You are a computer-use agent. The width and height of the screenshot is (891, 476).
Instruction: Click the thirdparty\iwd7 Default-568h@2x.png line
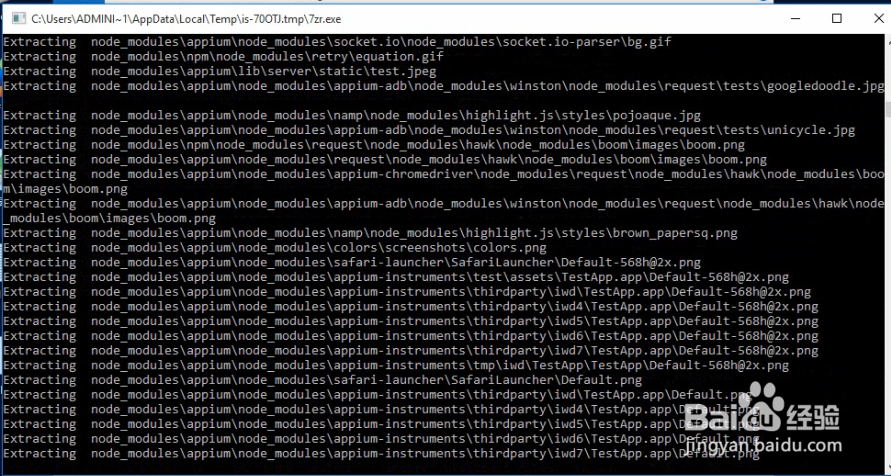[411, 350]
